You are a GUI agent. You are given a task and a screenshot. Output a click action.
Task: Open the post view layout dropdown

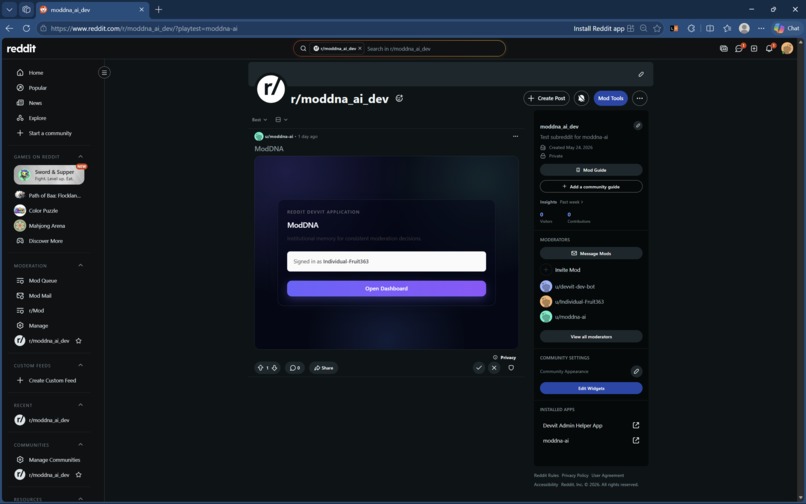tap(281, 120)
